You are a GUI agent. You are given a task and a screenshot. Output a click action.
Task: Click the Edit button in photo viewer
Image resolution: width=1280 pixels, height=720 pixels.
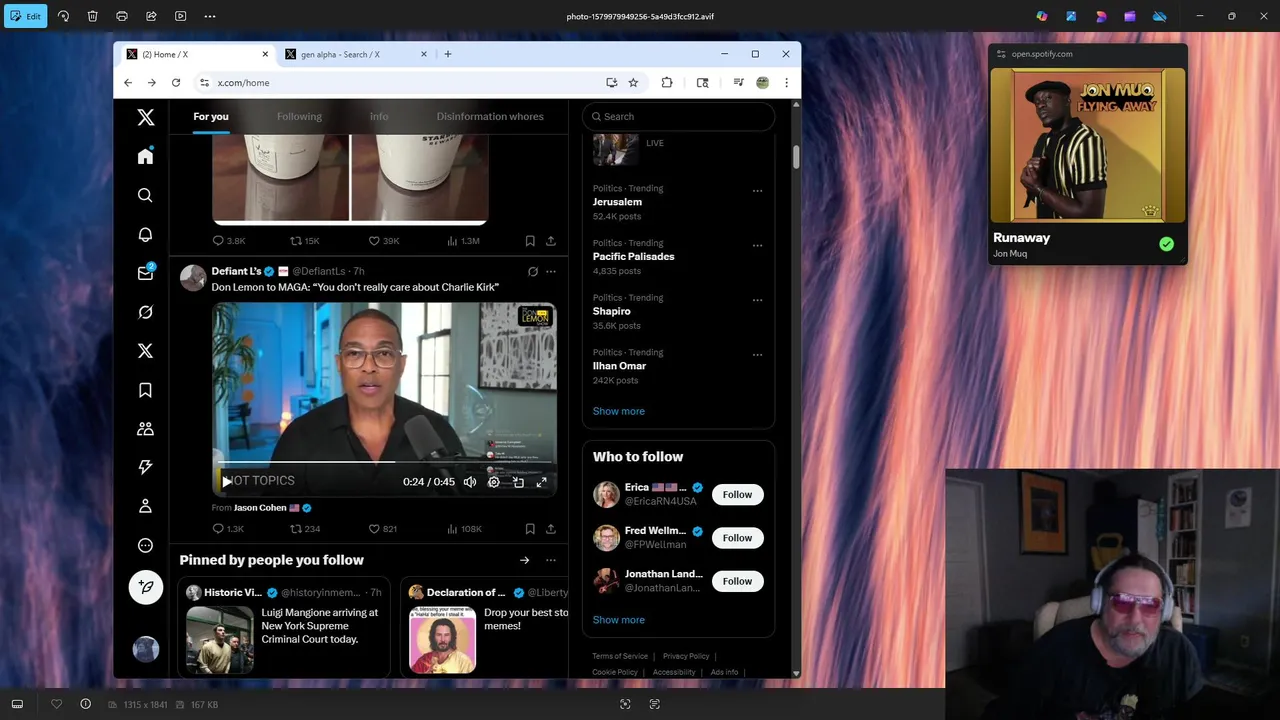tap(25, 16)
